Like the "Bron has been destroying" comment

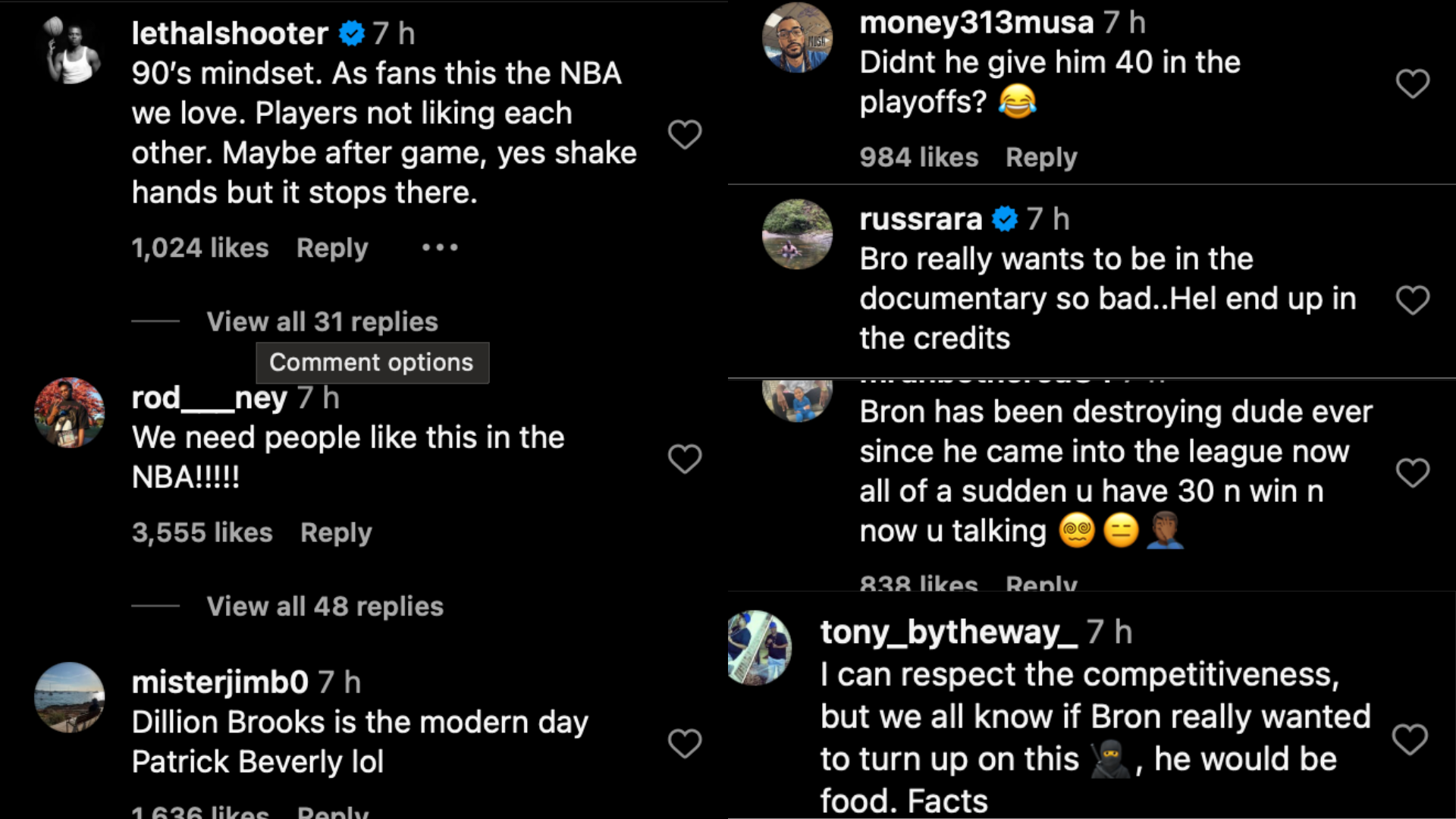[1412, 472]
